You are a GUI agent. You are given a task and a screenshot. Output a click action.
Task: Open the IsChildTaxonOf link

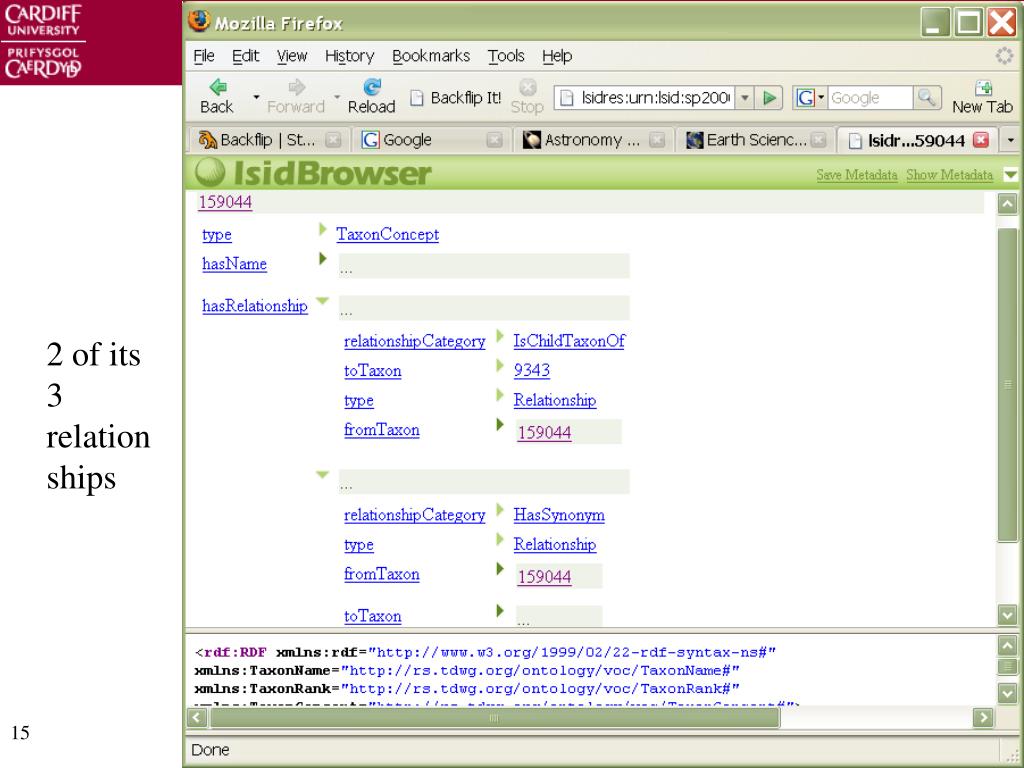pos(569,341)
